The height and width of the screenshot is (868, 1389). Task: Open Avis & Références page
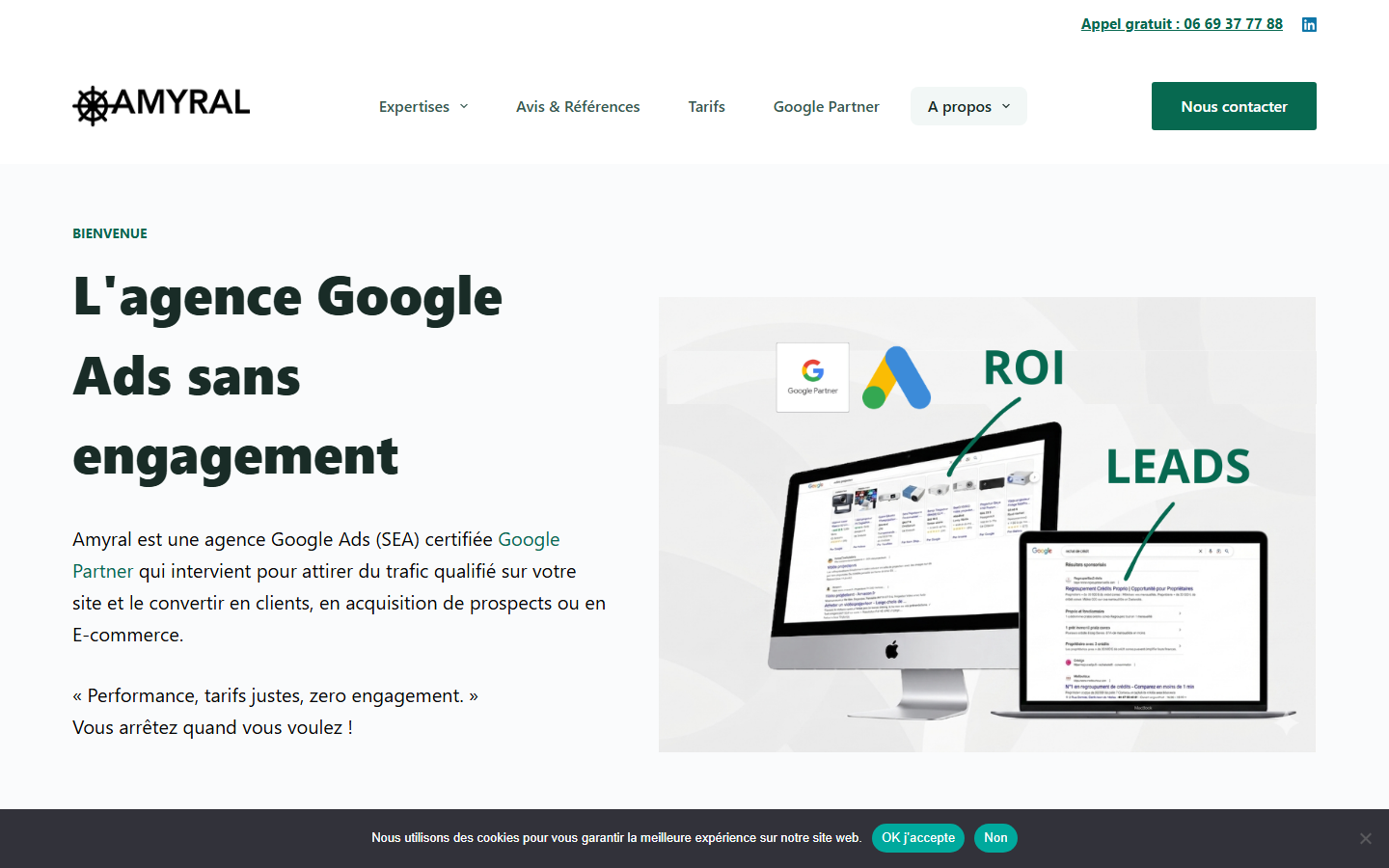(578, 106)
